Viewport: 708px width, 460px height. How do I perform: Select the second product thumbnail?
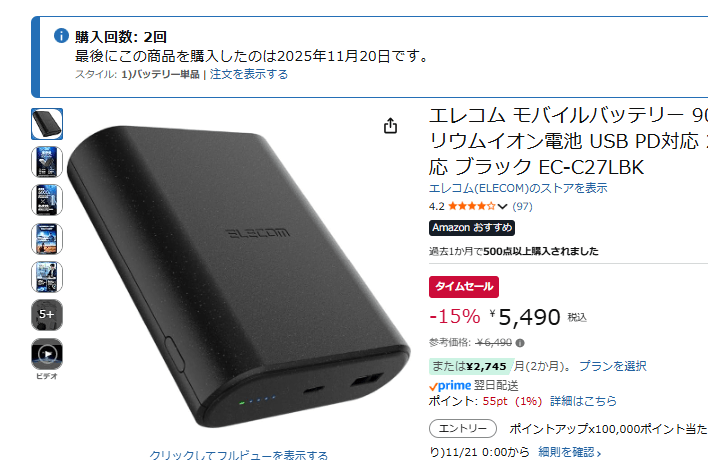(x=47, y=162)
